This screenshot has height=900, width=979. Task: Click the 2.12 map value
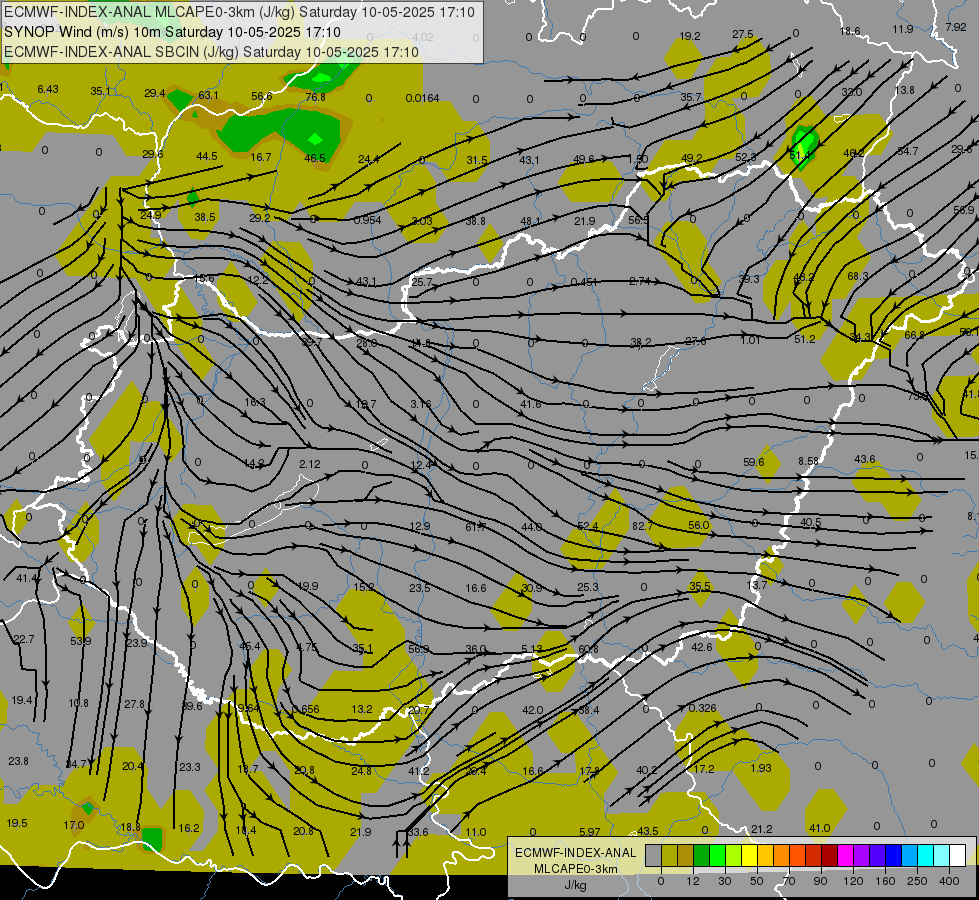(310, 464)
